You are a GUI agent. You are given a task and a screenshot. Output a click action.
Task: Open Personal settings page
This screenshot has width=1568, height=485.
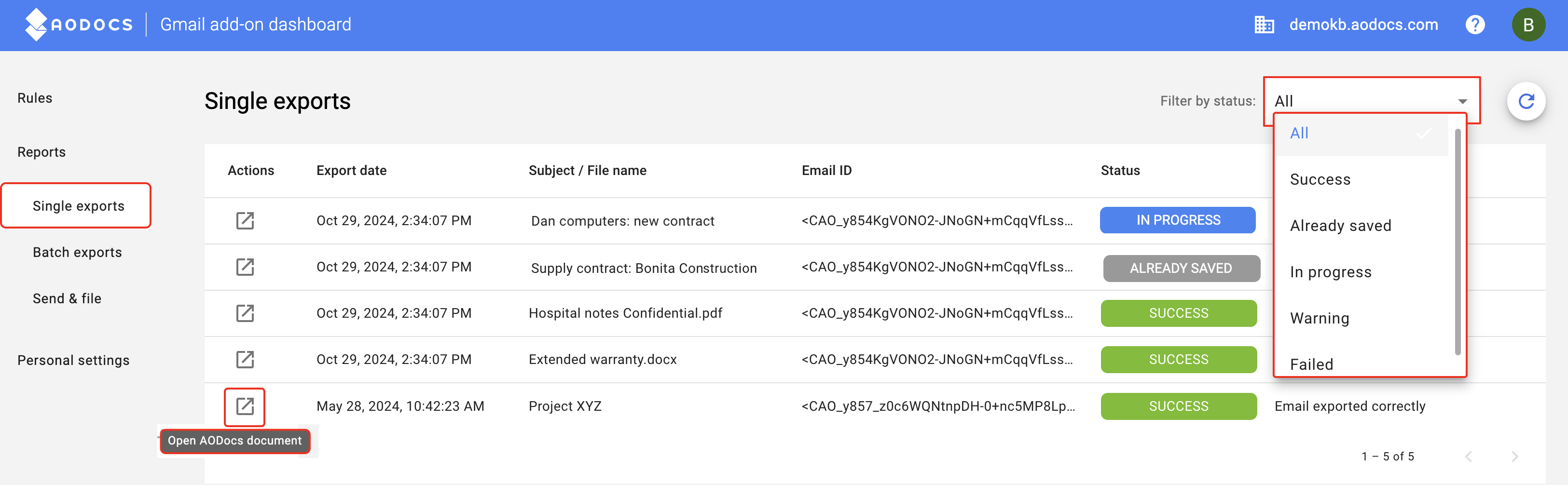(73, 360)
